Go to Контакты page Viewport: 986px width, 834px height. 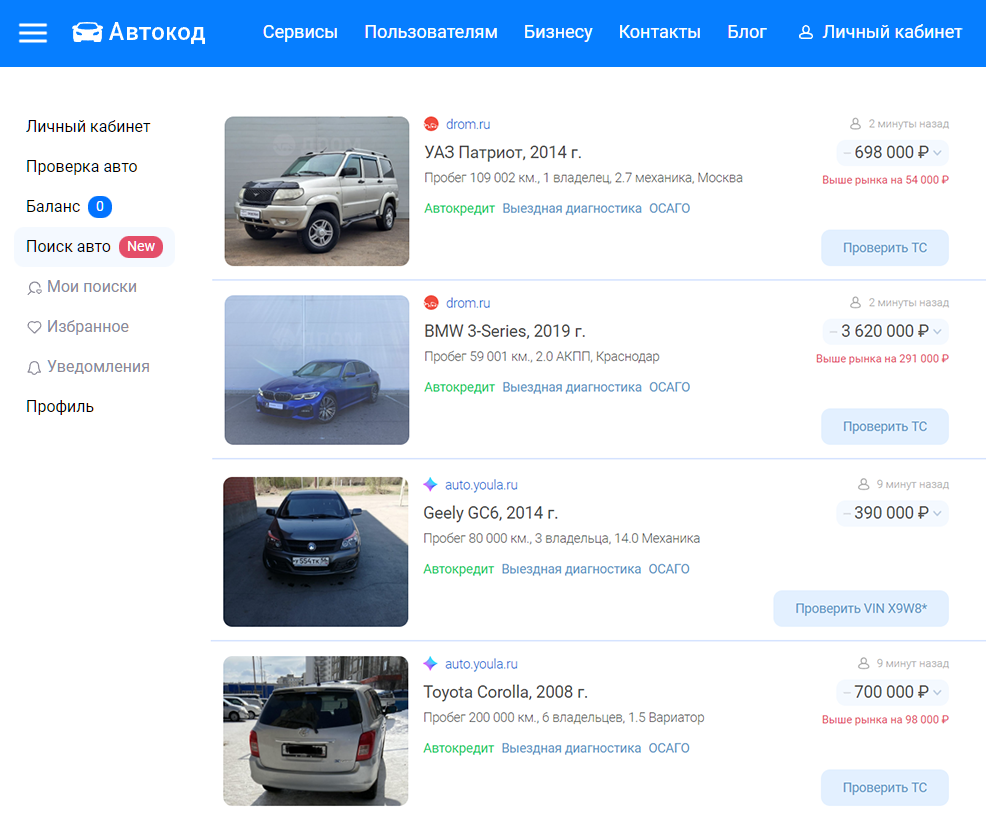[x=659, y=32]
